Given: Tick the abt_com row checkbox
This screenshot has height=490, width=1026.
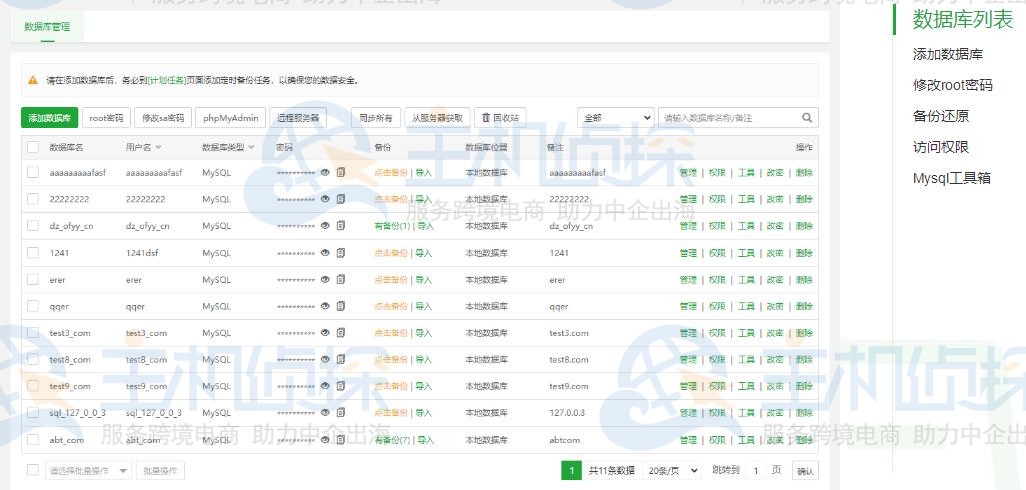Looking at the screenshot, I should pyautogui.click(x=33, y=440).
